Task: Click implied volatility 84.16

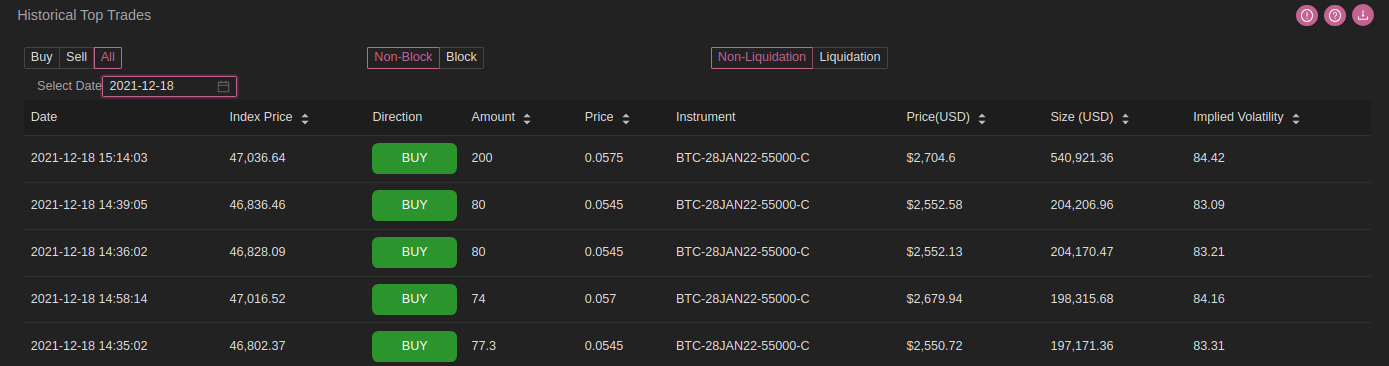Action: tap(1209, 299)
